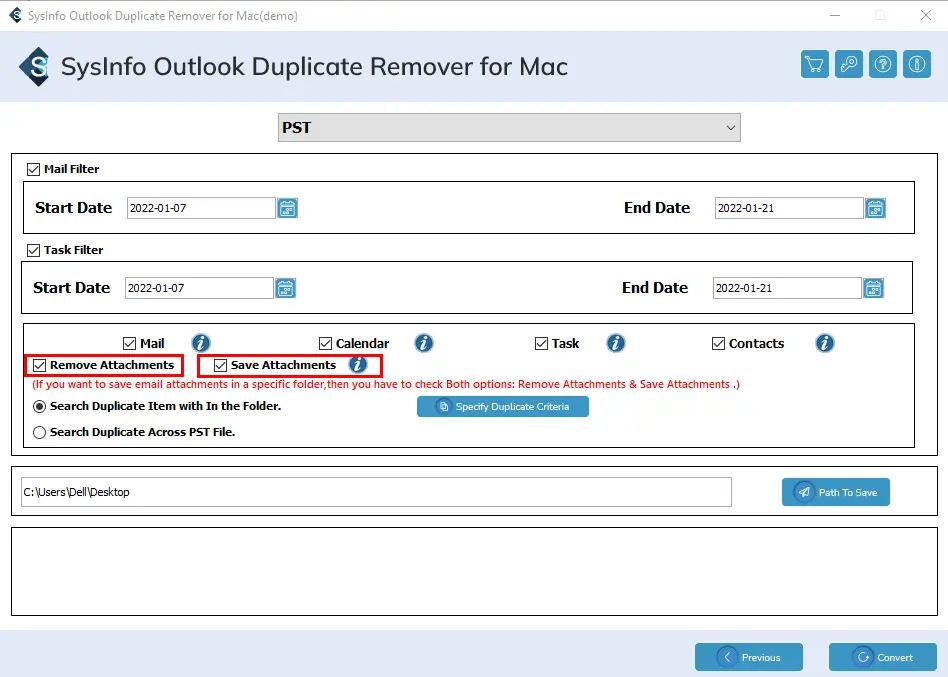Go back with the Previous button

point(748,657)
